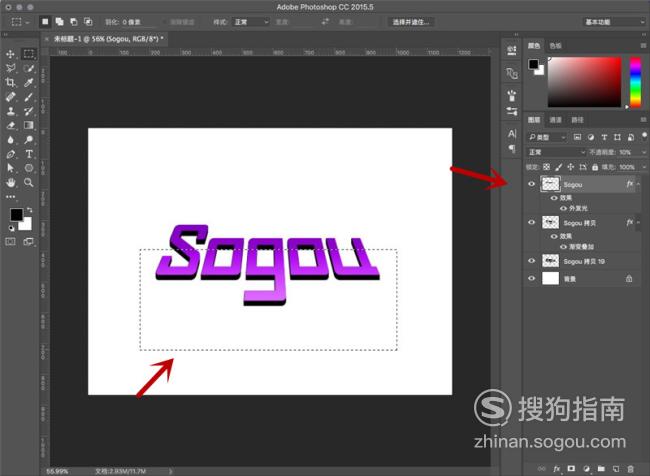Select the Pen tool
Viewport: 650px width, 476px height.
tap(10, 154)
